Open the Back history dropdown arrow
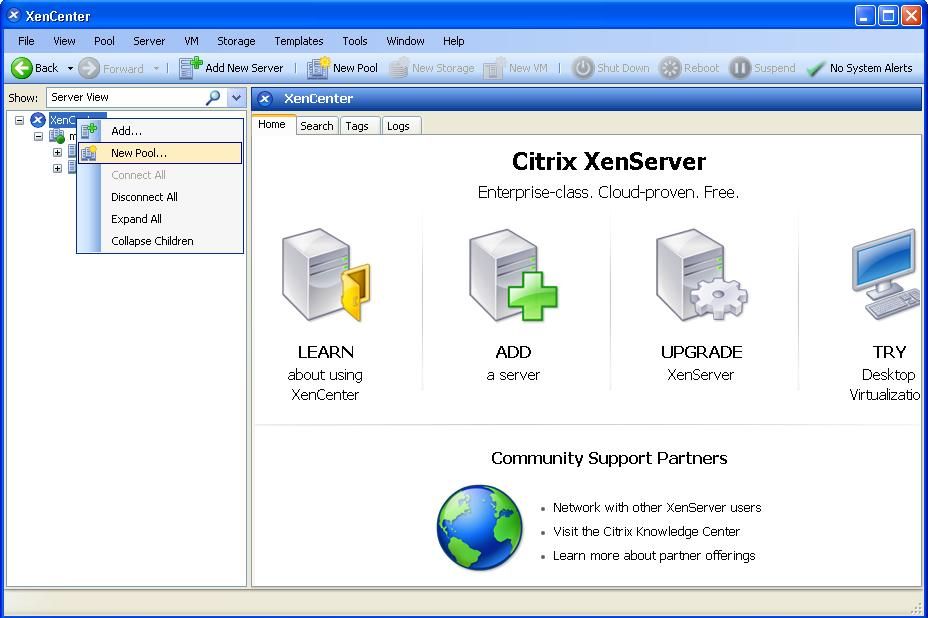928x618 pixels. tap(70, 69)
